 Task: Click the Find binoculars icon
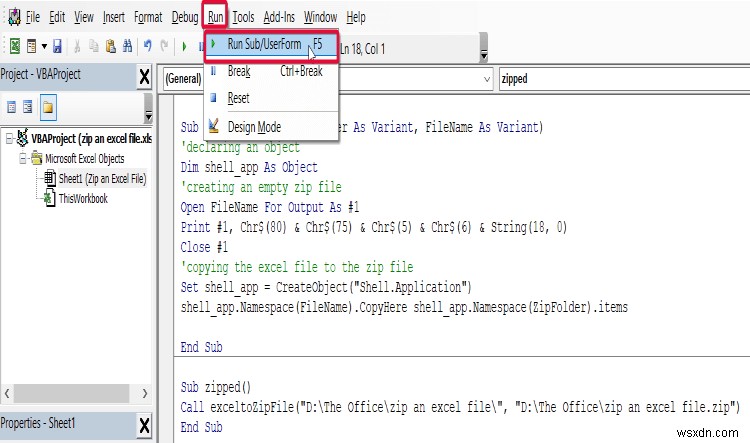click(x=127, y=46)
